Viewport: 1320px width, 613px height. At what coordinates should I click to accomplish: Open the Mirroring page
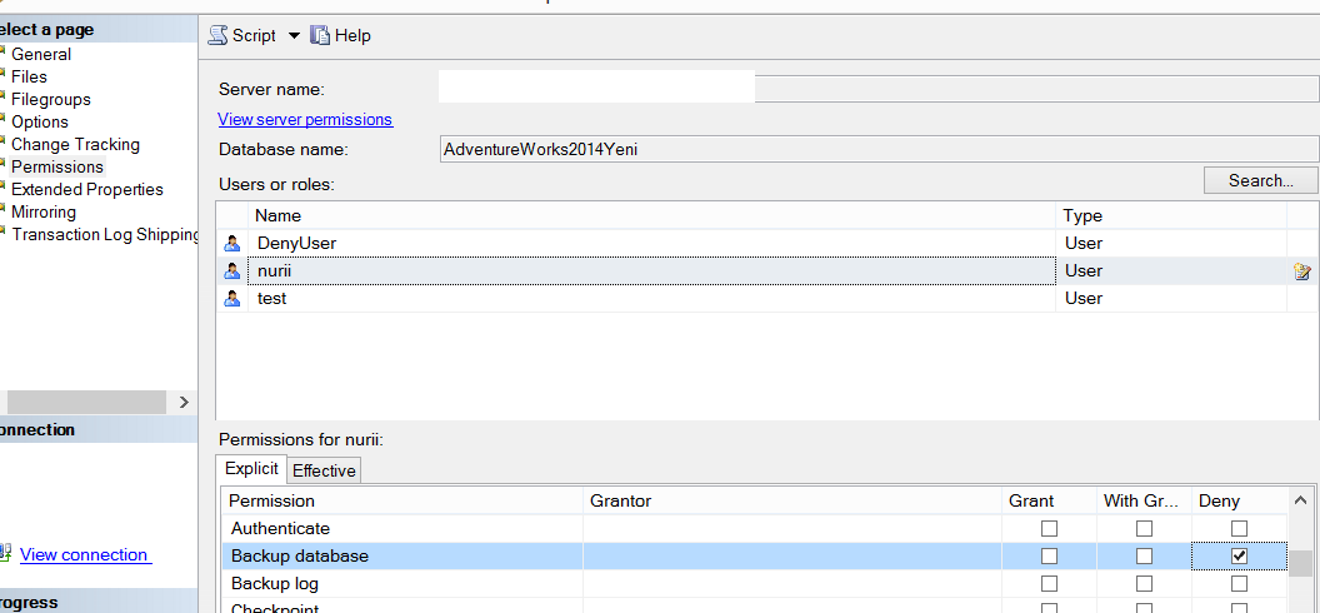click(43, 212)
